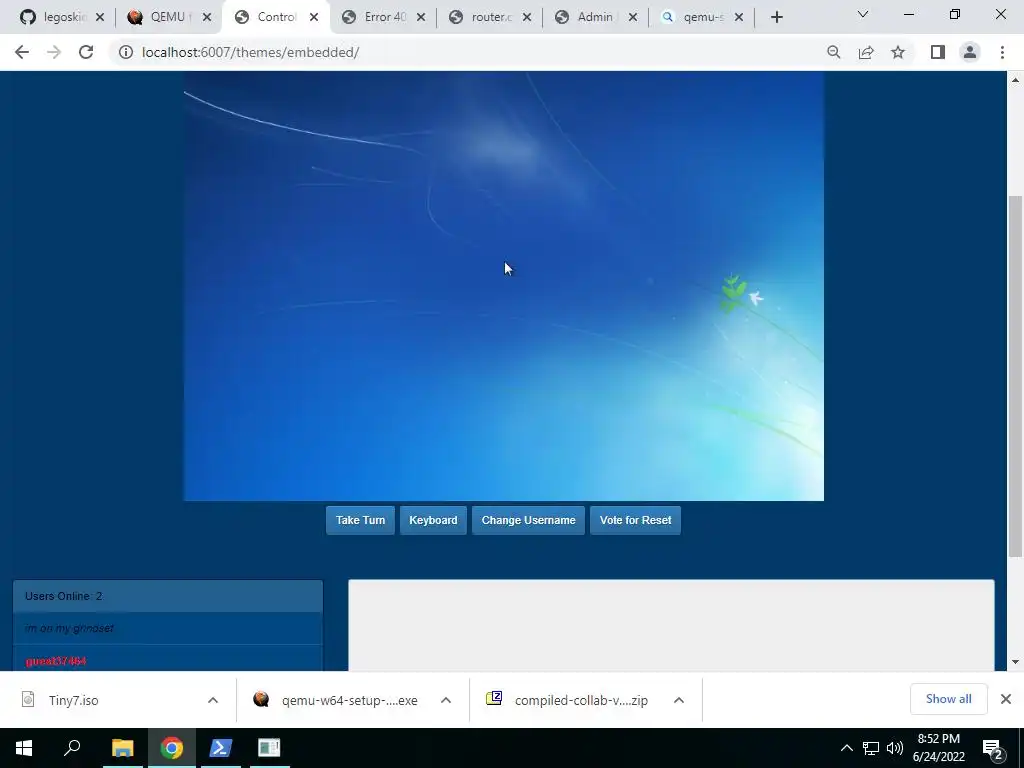This screenshot has height=768, width=1024.
Task: Toggle browser side panel
Action: click(x=938, y=52)
